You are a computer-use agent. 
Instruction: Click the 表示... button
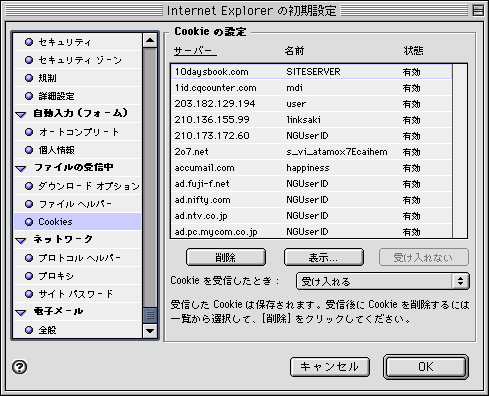pyautogui.click(x=324, y=257)
